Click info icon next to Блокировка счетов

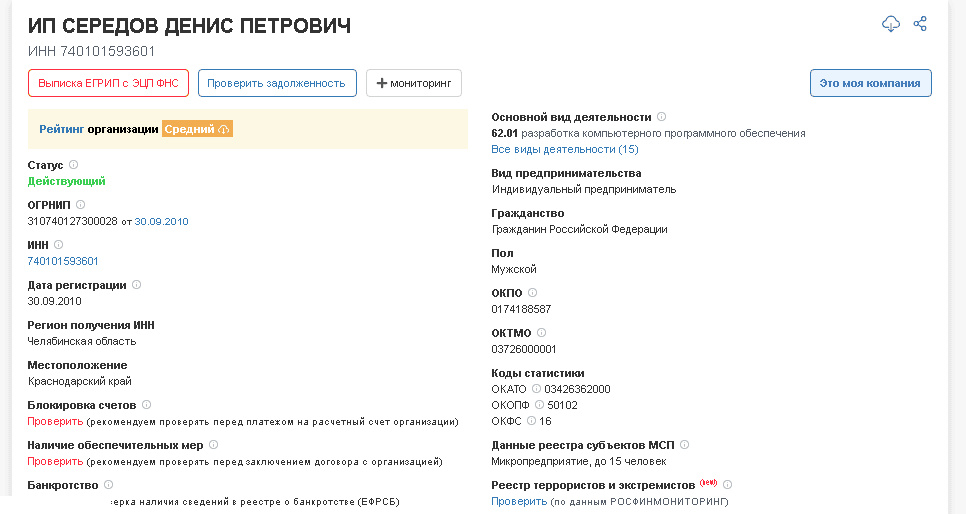coord(147,405)
